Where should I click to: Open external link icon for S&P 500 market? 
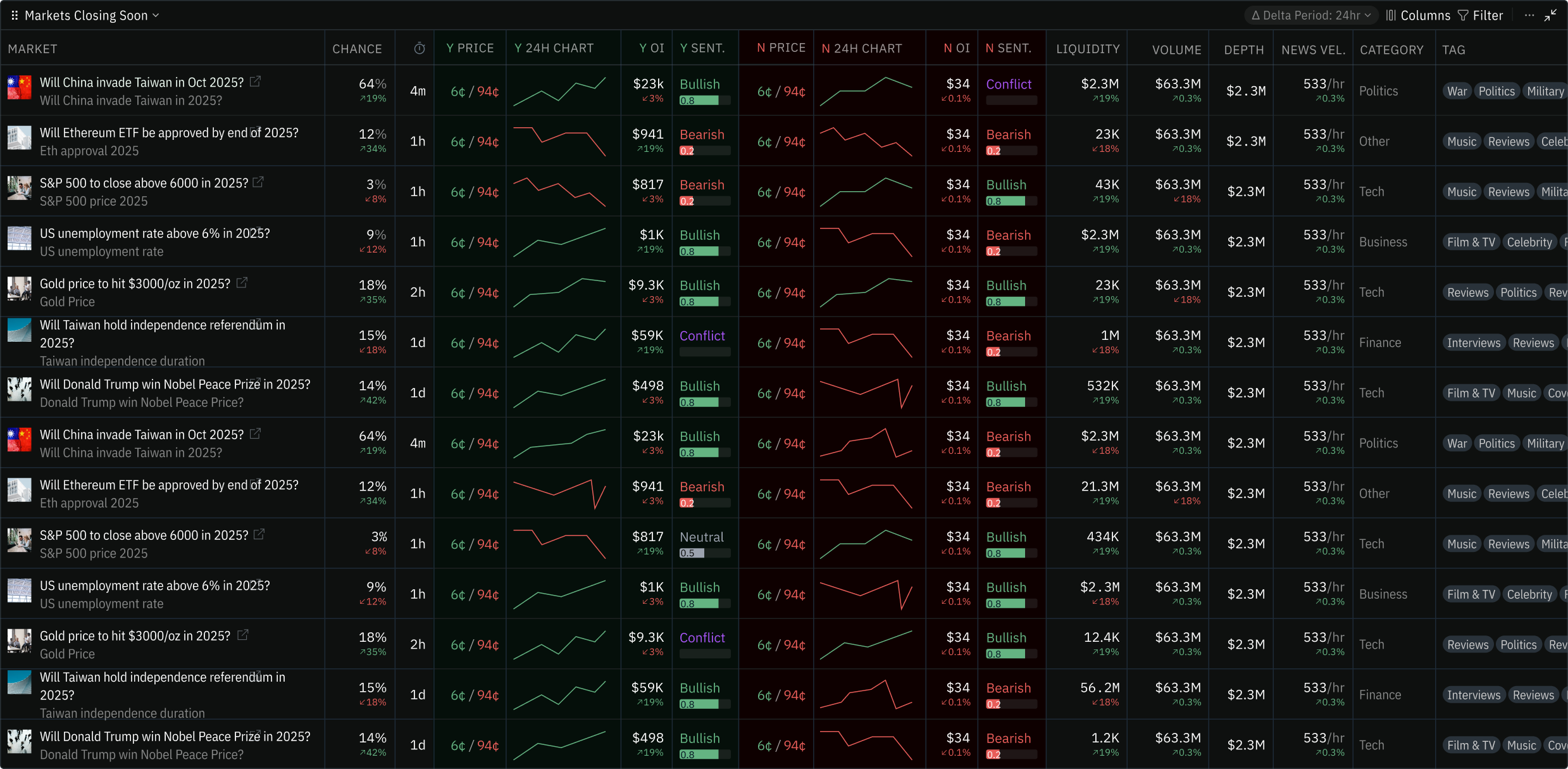tap(258, 182)
